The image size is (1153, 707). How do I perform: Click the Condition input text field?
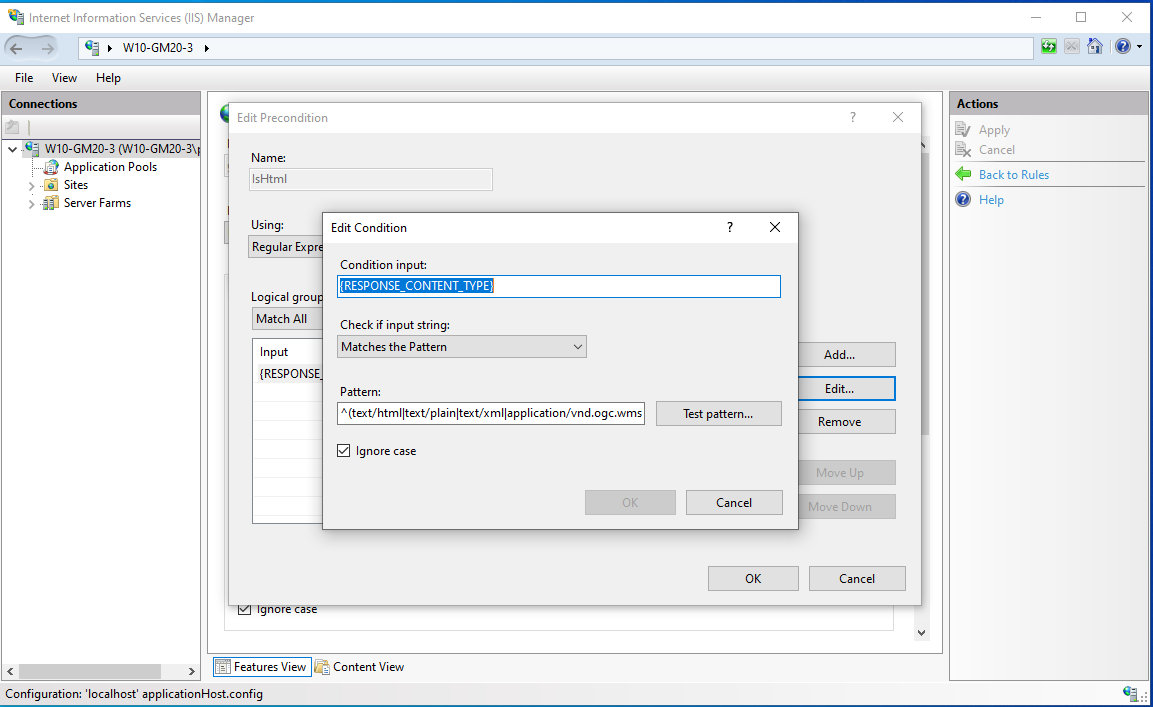point(558,286)
